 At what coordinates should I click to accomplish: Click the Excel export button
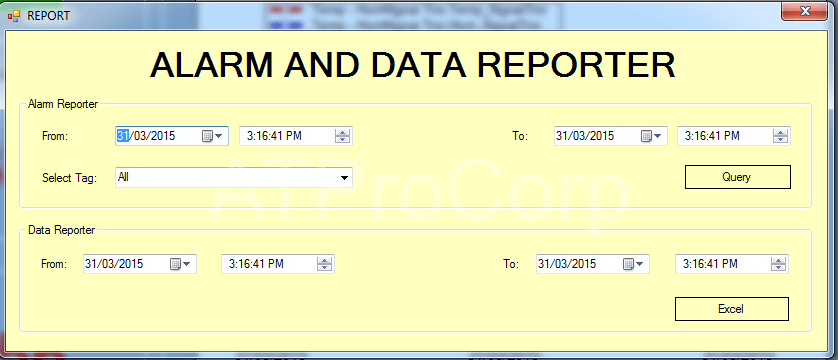click(732, 309)
